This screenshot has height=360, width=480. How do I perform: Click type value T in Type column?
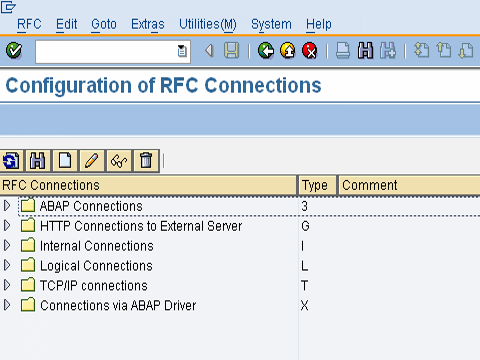click(x=304, y=286)
